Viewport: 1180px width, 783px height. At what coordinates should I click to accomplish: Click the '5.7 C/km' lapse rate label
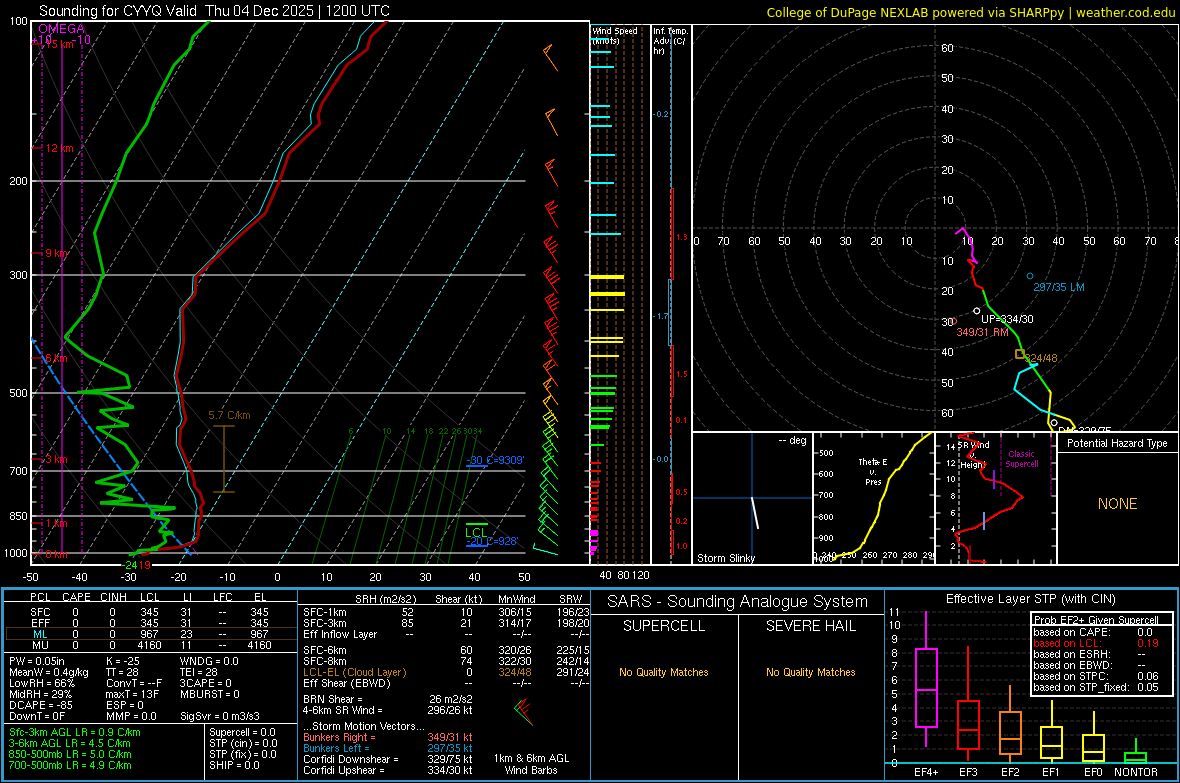[x=230, y=415]
